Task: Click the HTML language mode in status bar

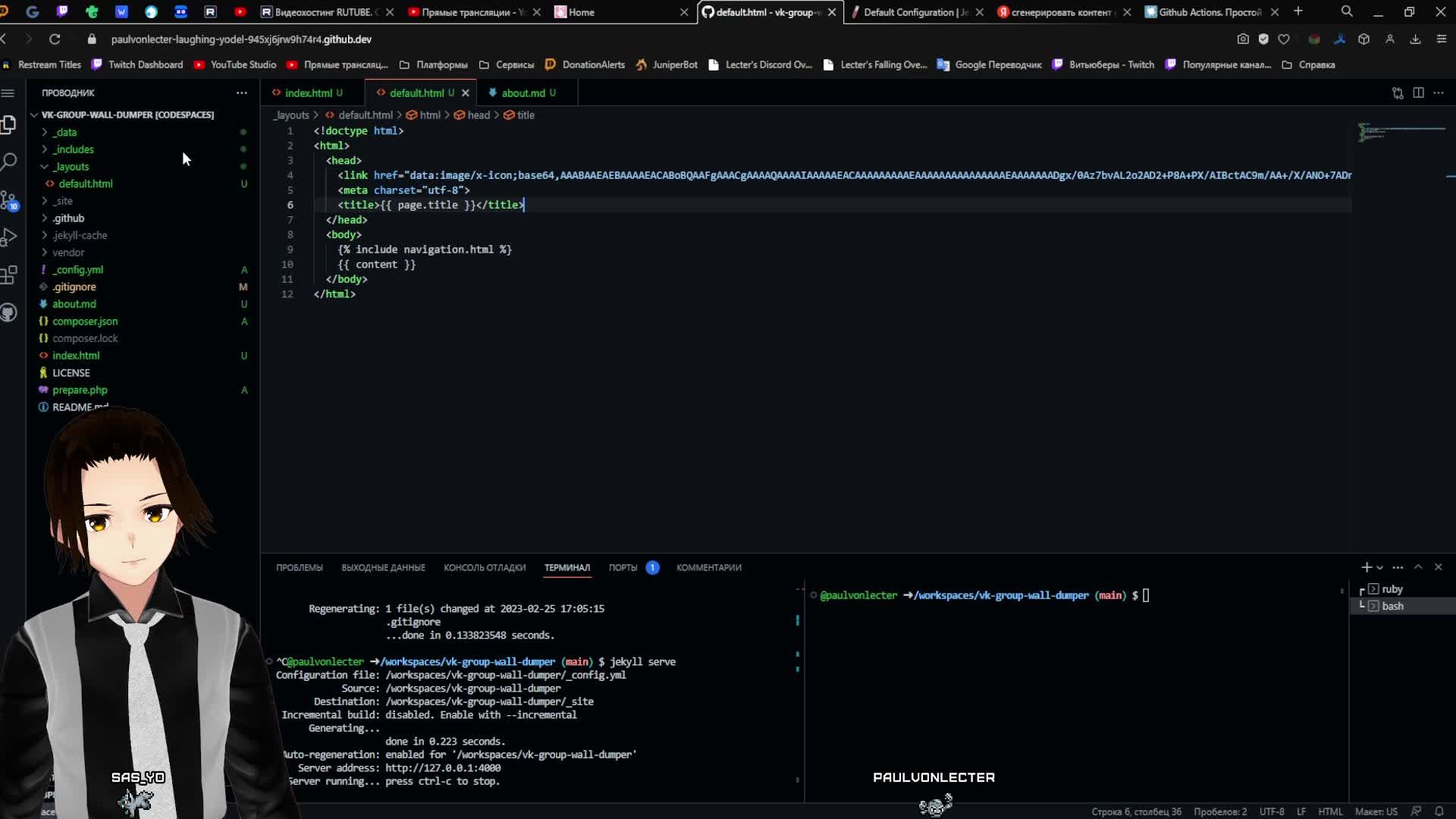Action: click(x=1330, y=811)
